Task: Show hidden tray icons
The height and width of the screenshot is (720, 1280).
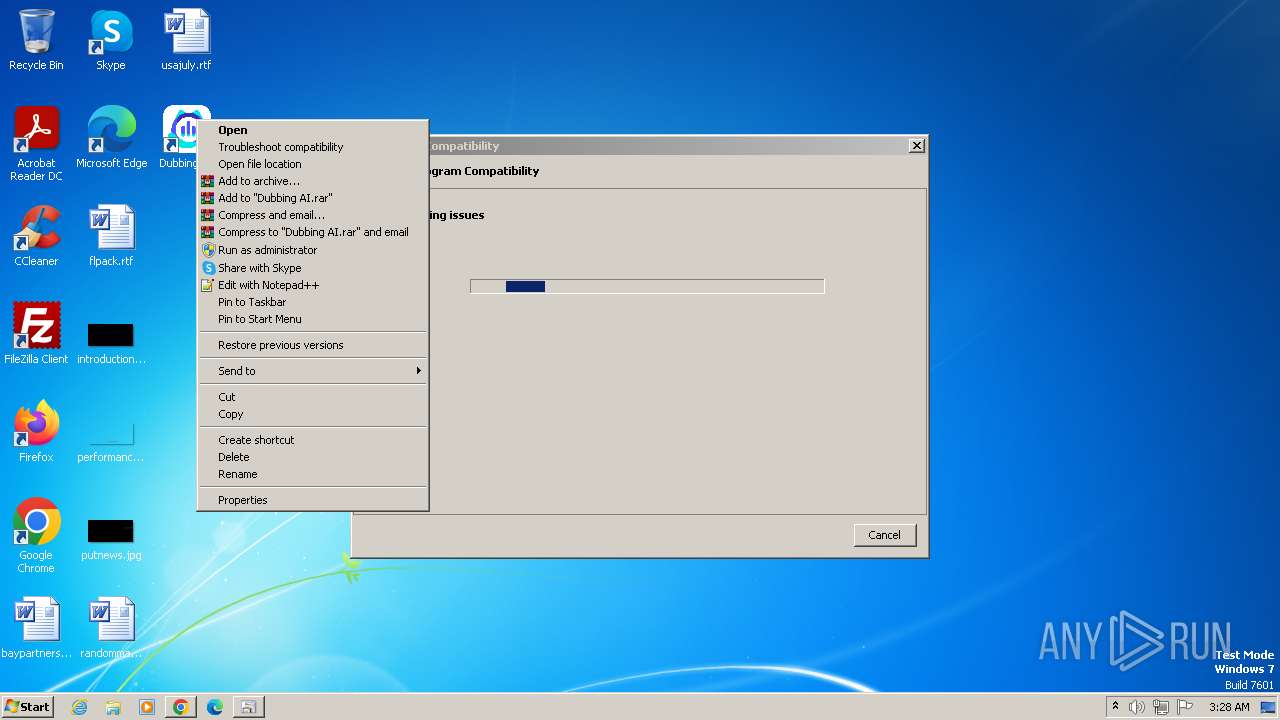Action: click(x=1115, y=707)
